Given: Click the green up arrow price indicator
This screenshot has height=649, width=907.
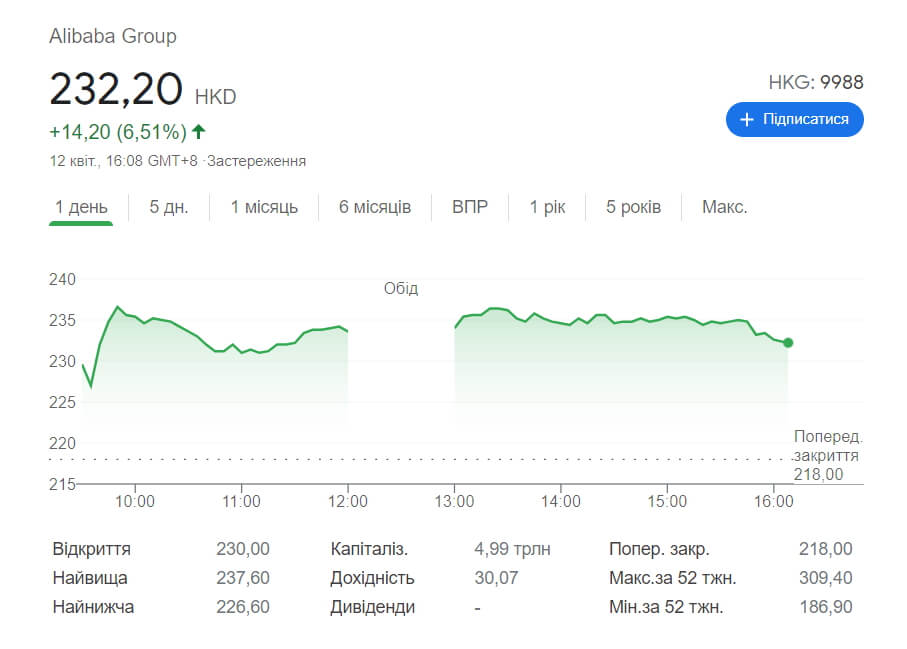Looking at the screenshot, I should tap(198, 132).
